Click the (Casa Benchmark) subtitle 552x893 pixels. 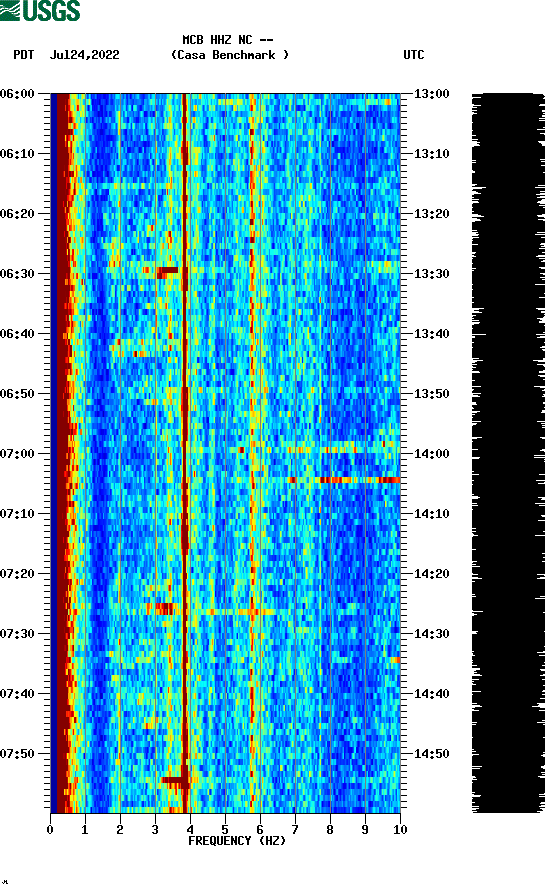point(230,55)
